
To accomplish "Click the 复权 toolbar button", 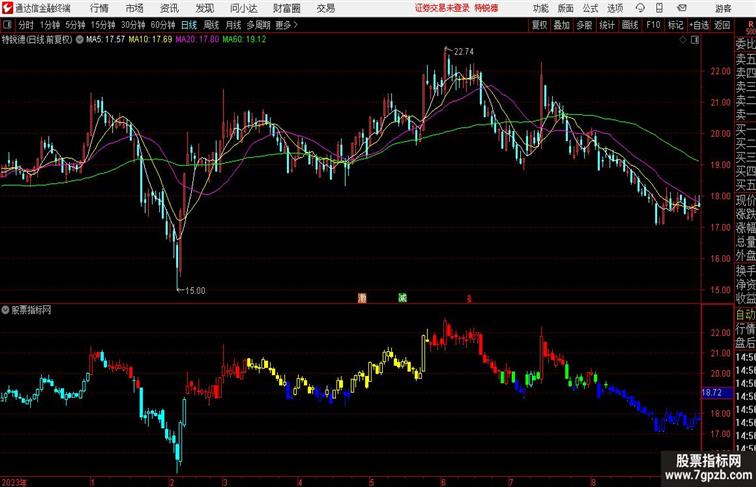I will tap(539, 25).
